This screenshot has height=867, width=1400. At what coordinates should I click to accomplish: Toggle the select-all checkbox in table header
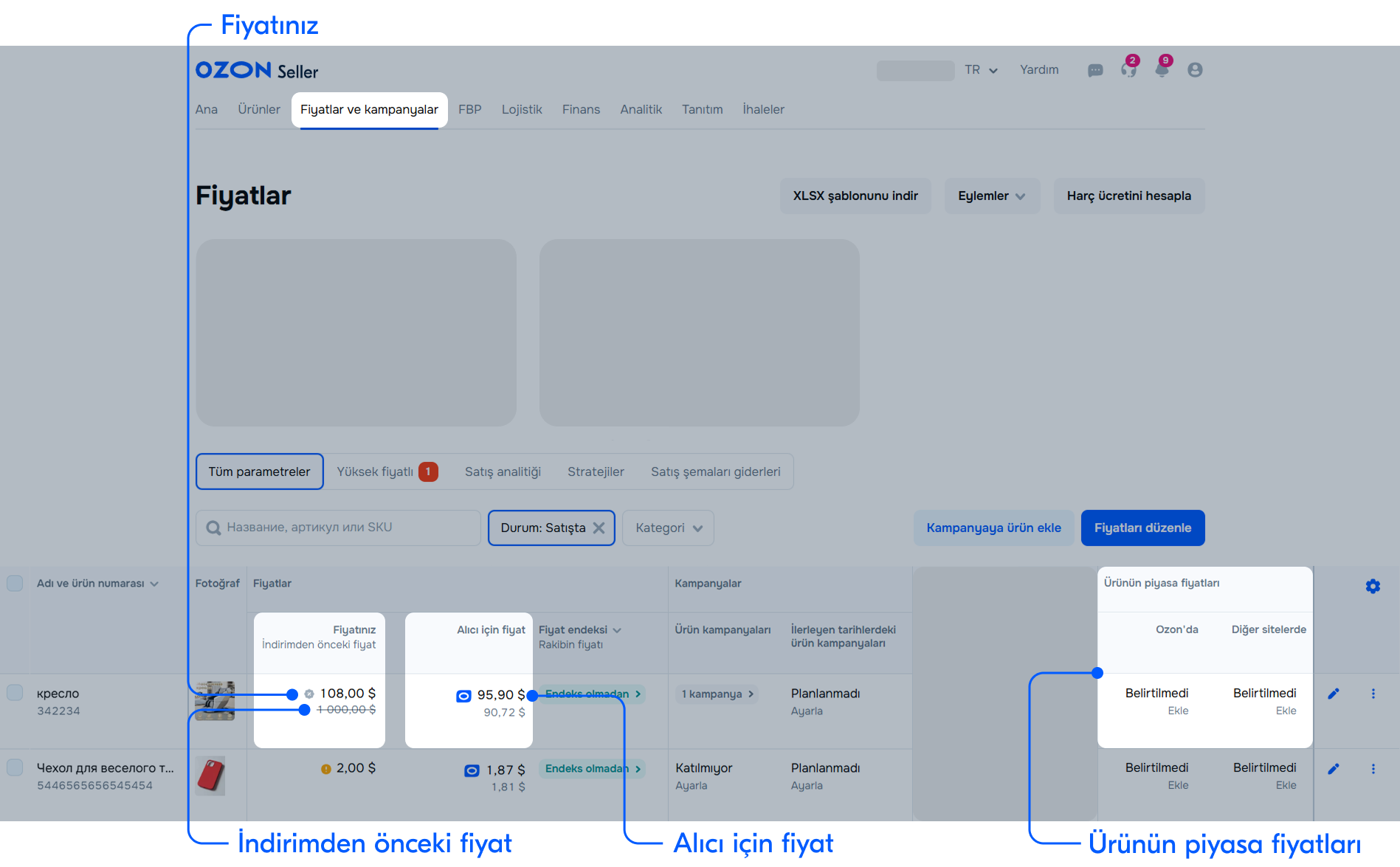coord(15,584)
